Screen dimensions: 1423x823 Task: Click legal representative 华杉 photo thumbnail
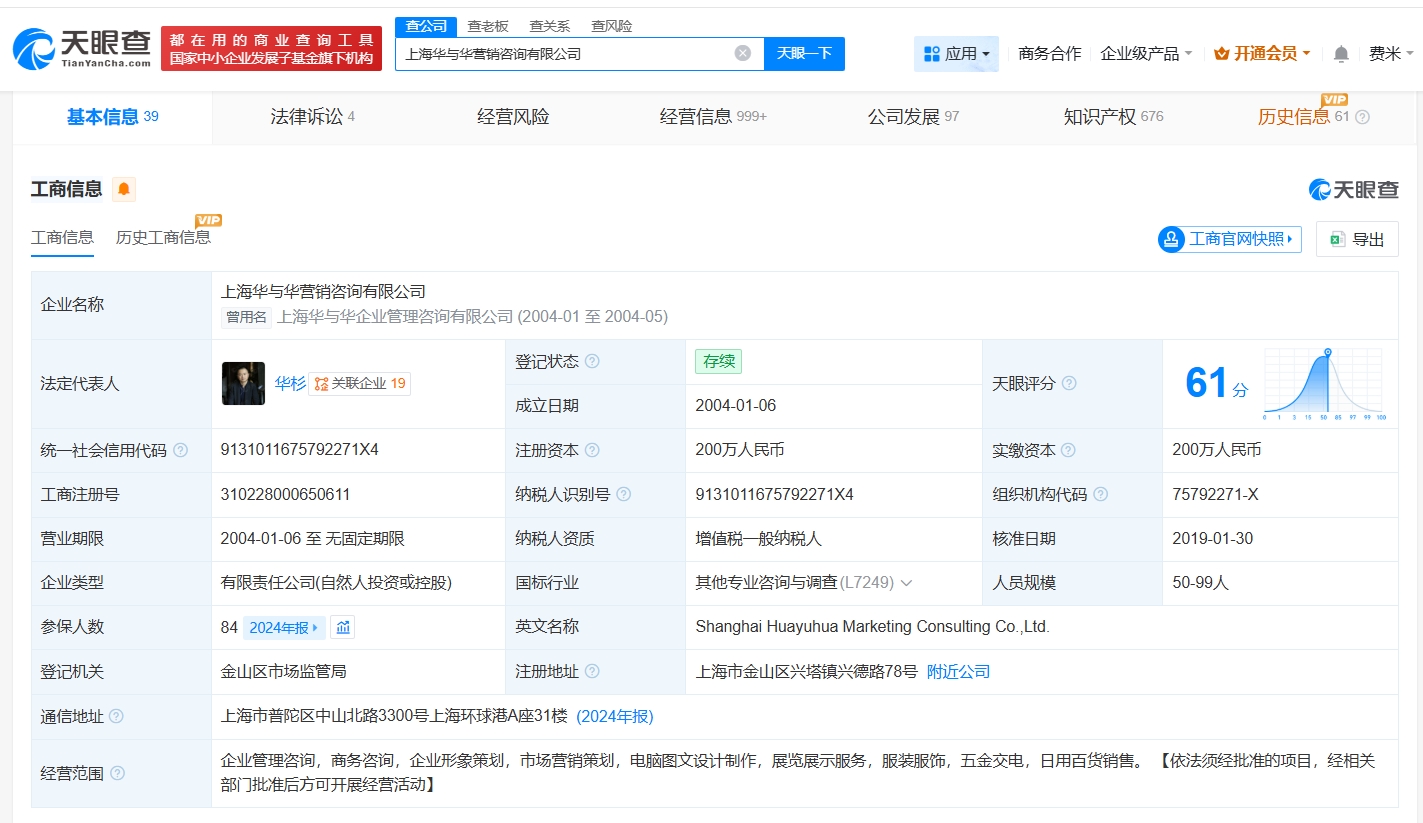pos(243,383)
